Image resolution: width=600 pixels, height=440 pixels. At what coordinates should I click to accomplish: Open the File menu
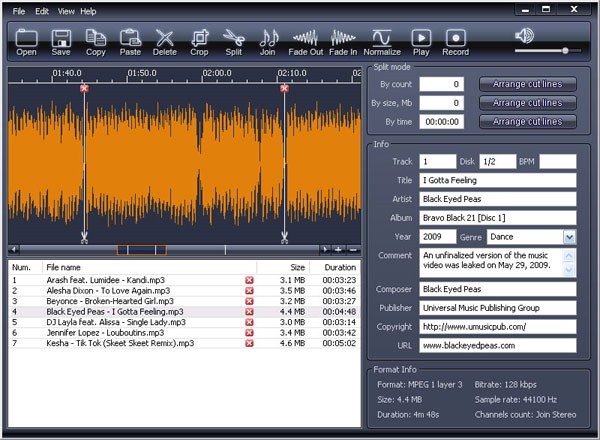18,11
